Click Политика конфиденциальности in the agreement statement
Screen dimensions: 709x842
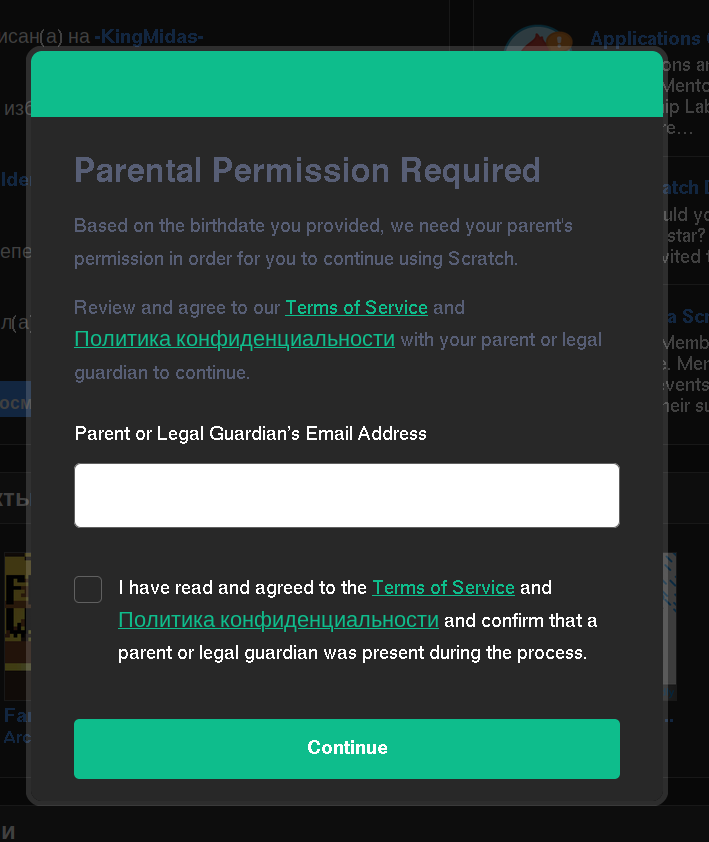[278, 620]
